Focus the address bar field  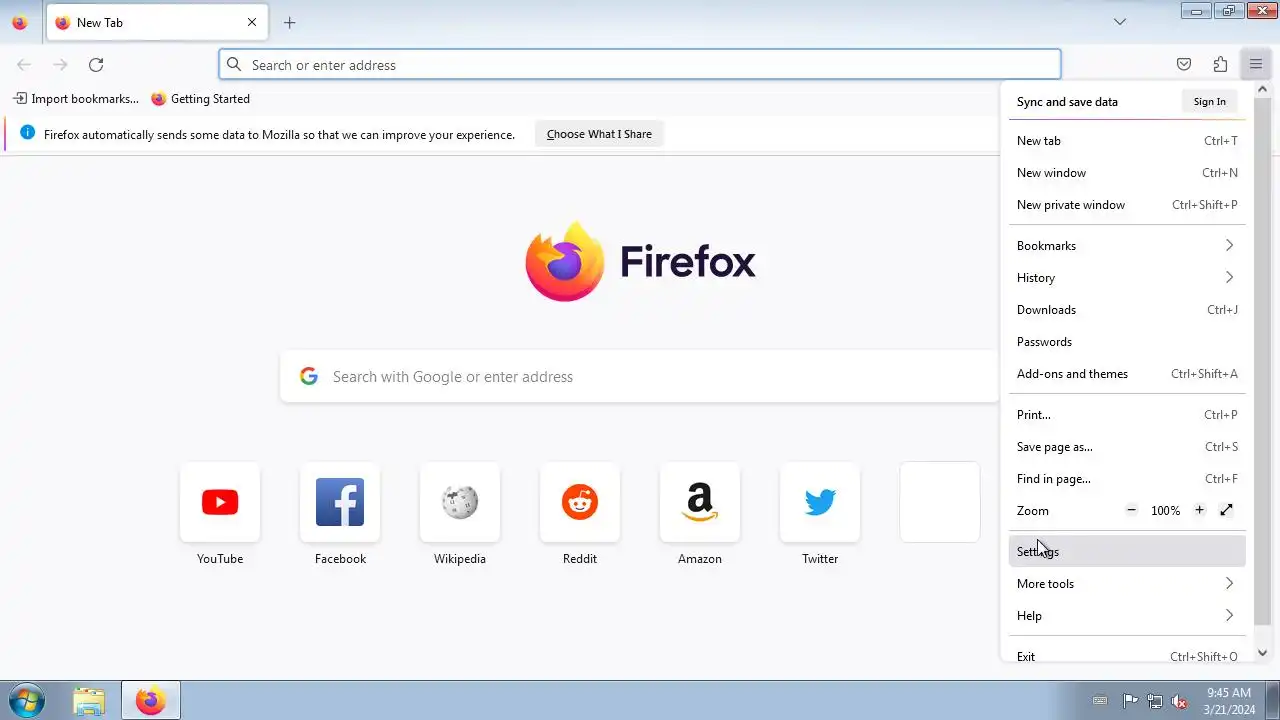tap(640, 65)
